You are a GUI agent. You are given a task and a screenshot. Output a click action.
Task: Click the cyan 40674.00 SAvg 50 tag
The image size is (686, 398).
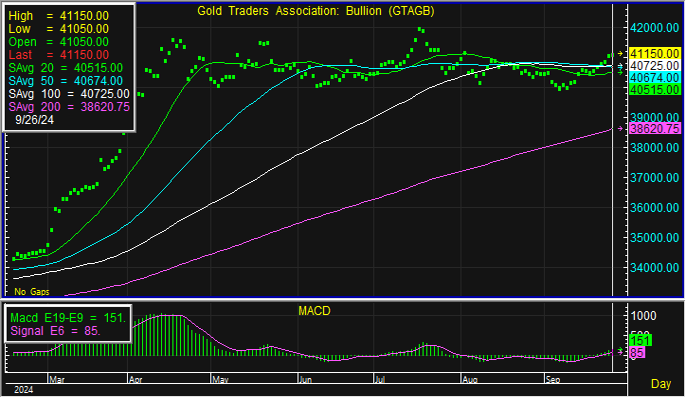click(654, 78)
